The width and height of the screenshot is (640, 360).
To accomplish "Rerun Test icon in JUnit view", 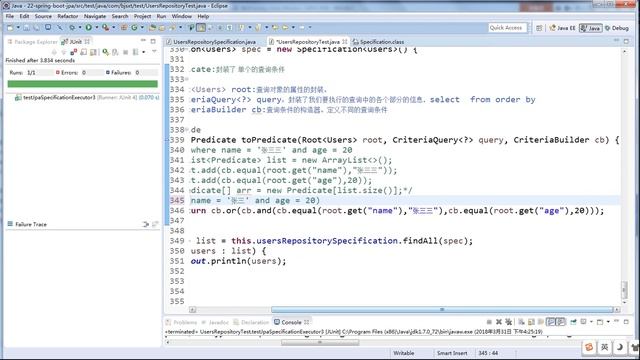I will pyautogui.click(x=106, y=52).
